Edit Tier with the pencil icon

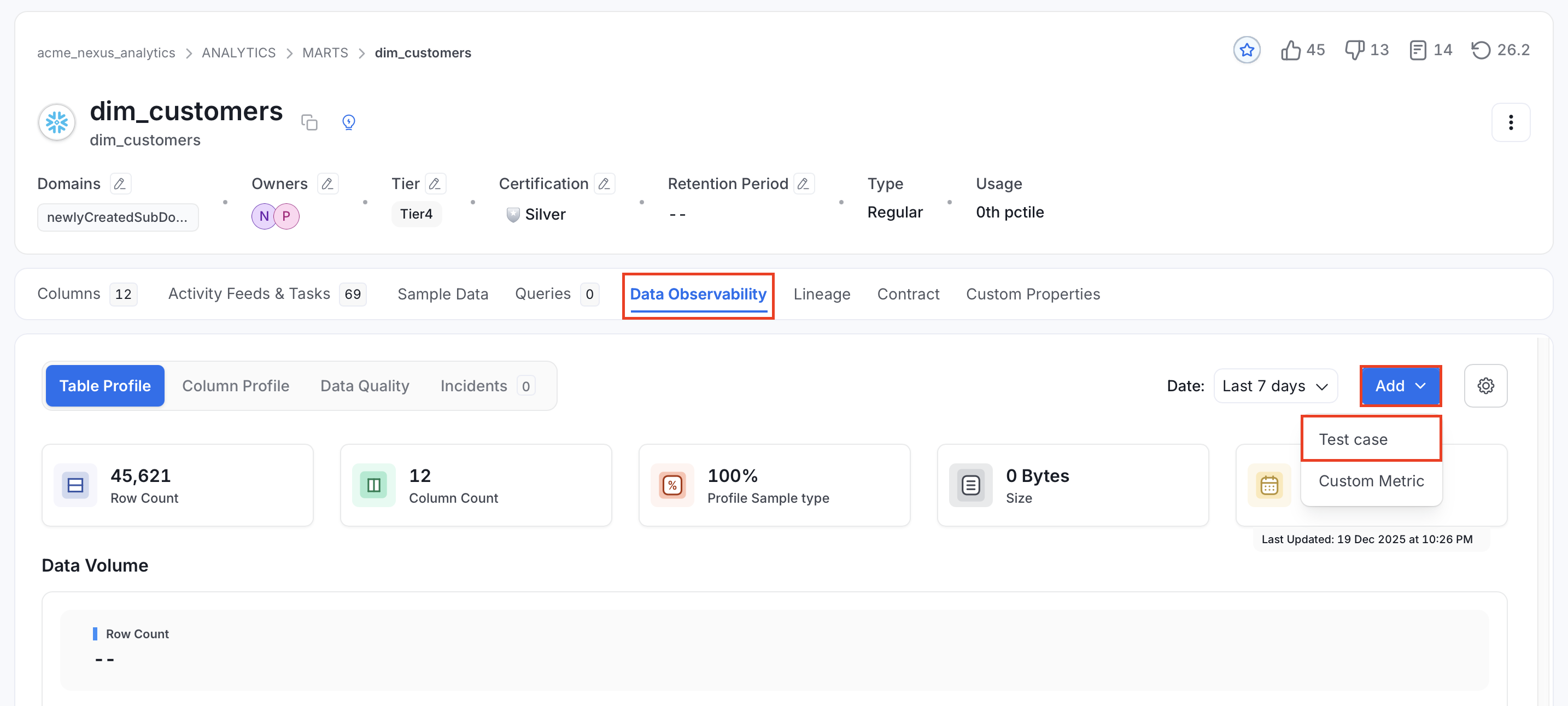[x=435, y=183]
